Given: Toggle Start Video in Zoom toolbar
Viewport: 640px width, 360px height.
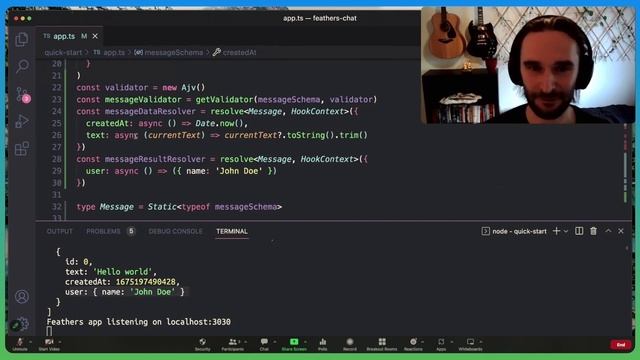Looking at the screenshot, I should tap(49, 344).
